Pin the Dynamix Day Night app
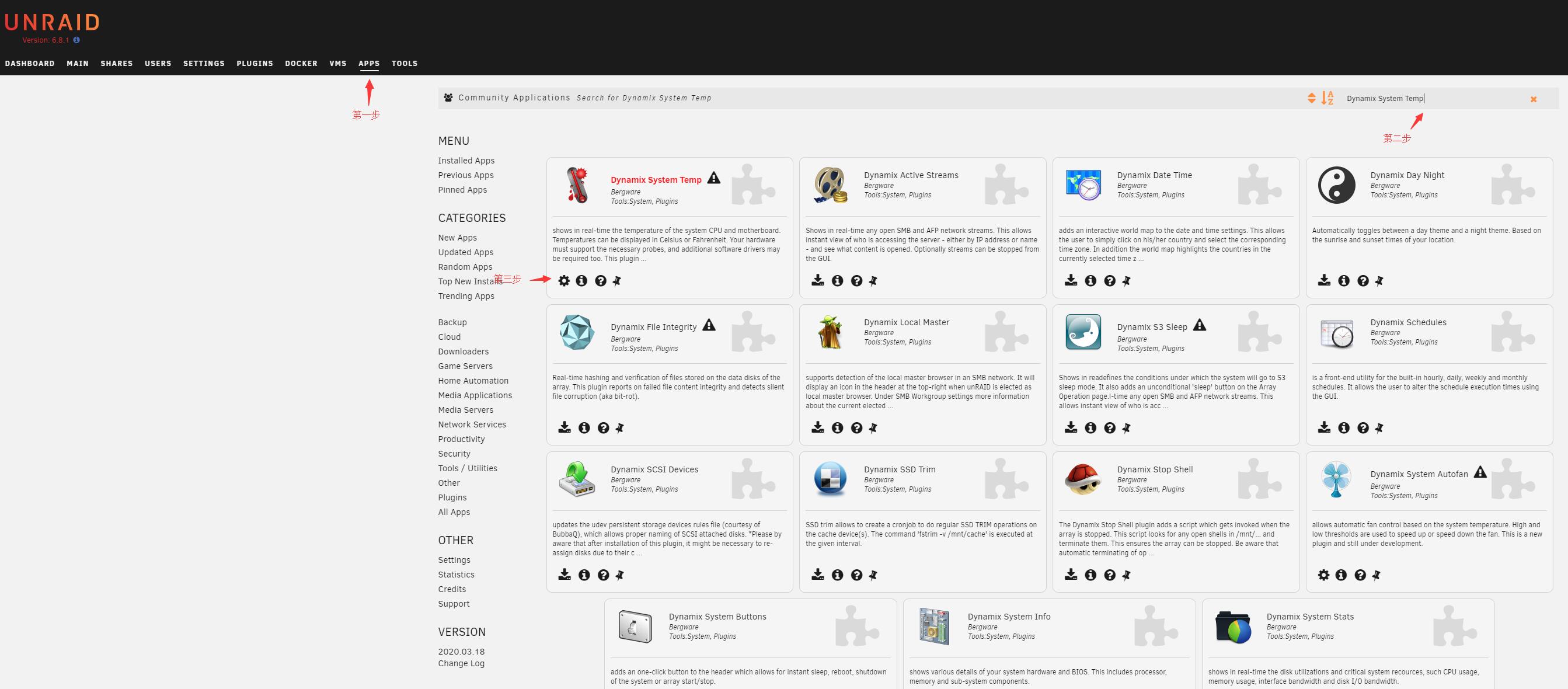Screen dimensions: 1568x689 tap(1379, 281)
